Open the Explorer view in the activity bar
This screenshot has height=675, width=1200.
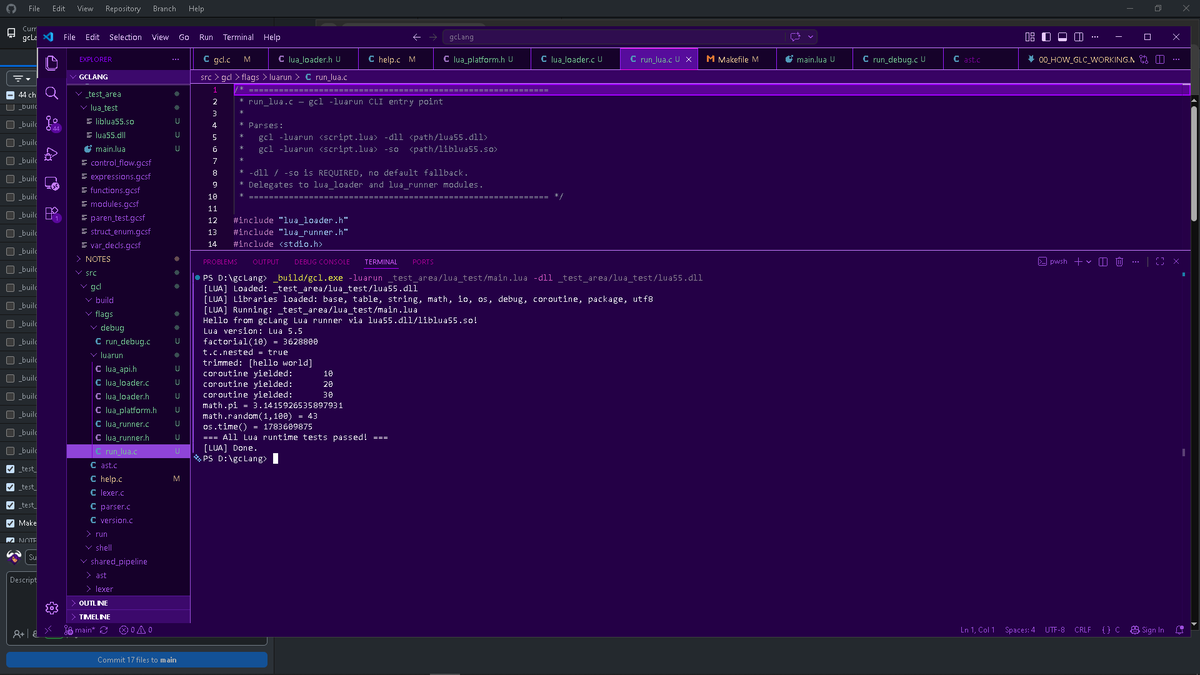pyautogui.click(x=52, y=63)
